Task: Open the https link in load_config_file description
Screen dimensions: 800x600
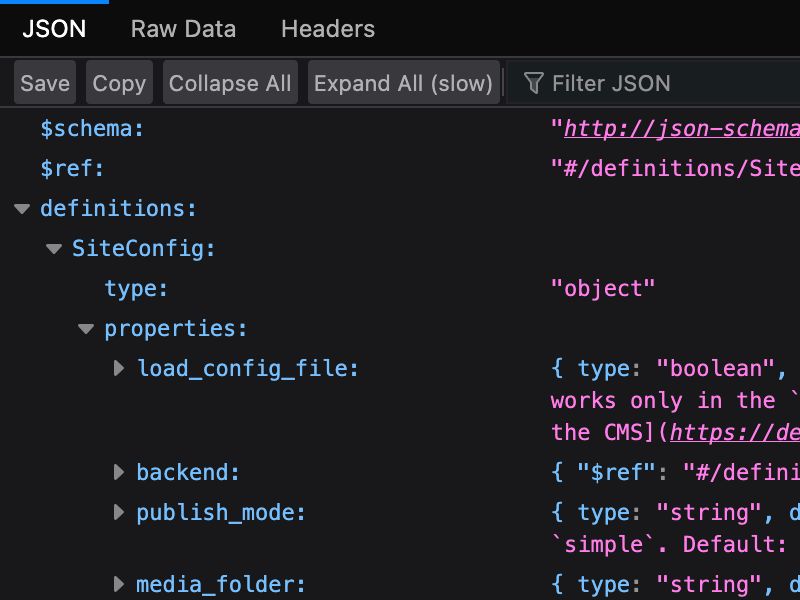Action: [x=735, y=433]
